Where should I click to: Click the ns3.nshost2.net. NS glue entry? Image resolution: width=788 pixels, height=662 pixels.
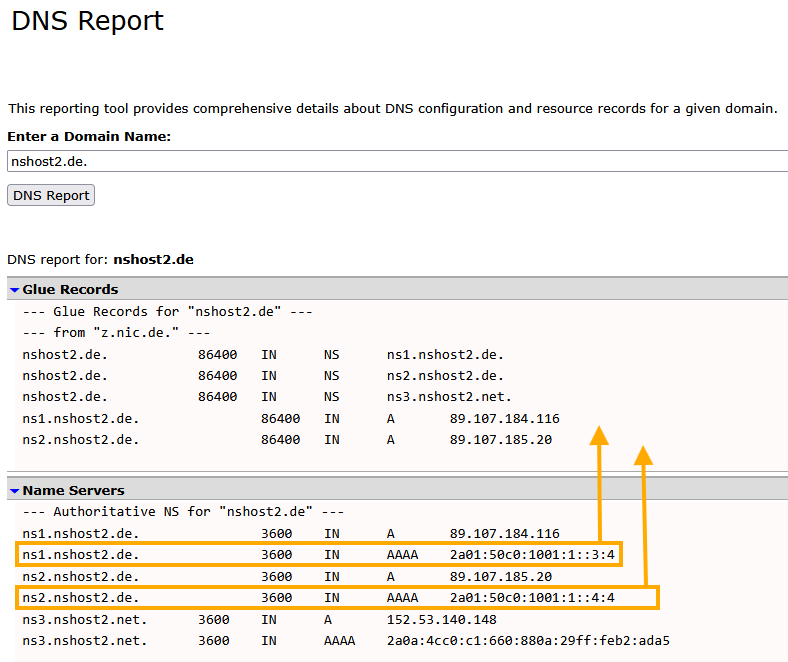(x=449, y=397)
